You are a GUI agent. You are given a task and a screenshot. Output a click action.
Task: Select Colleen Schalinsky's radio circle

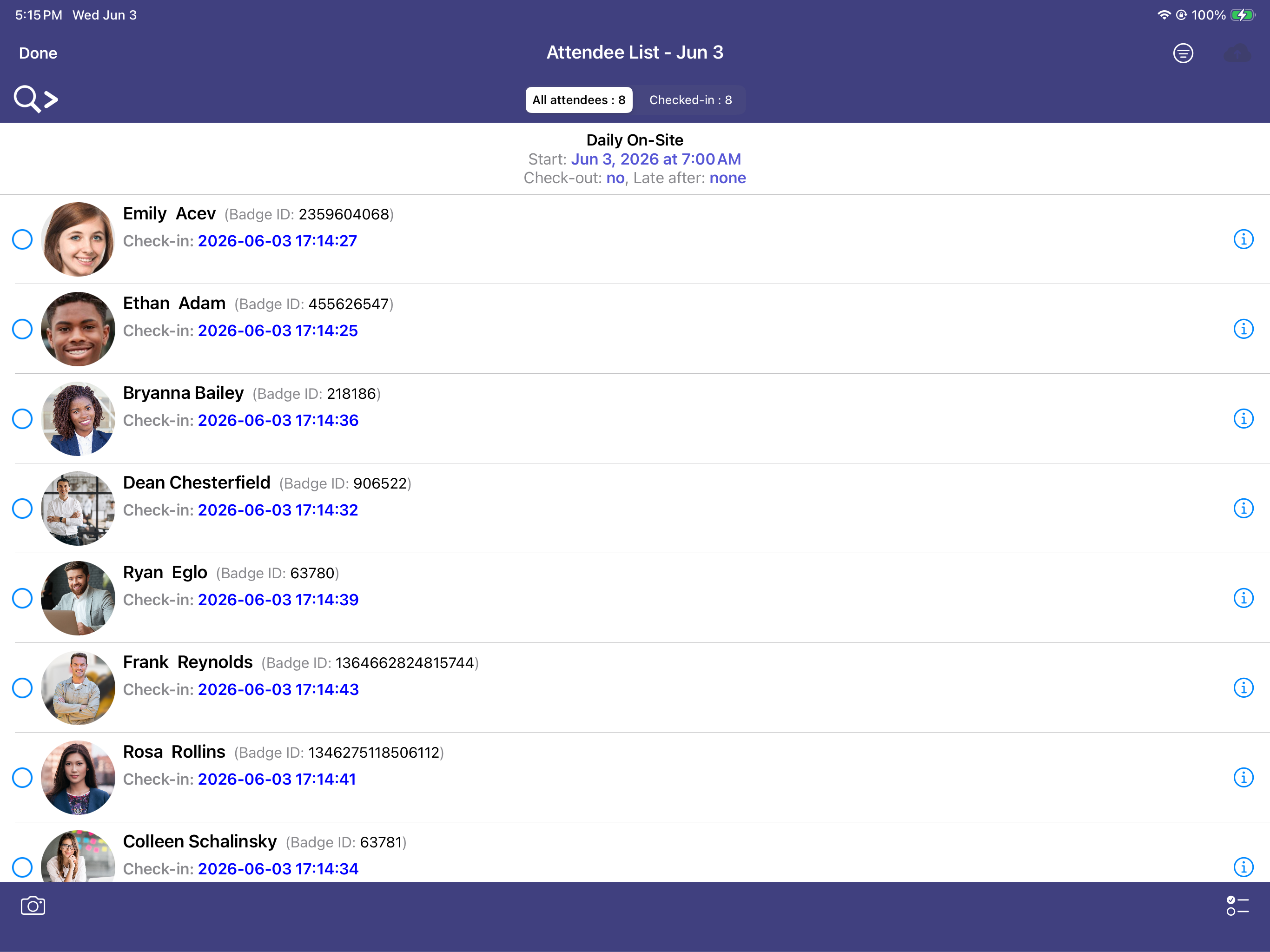pyautogui.click(x=22, y=867)
